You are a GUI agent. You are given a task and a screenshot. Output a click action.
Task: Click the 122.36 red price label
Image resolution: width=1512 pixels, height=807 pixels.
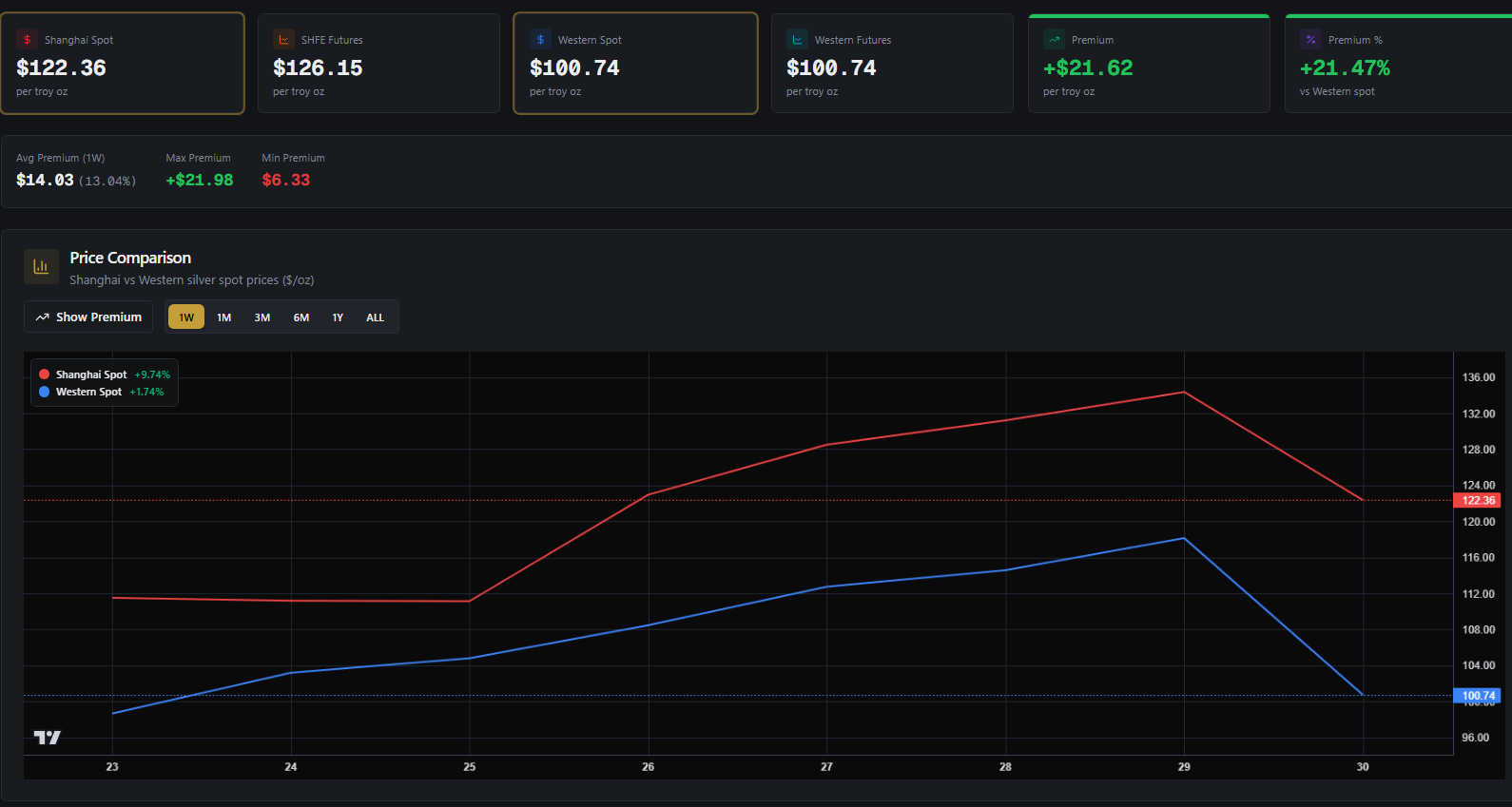pyautogui.click(x=1478, y=500)
